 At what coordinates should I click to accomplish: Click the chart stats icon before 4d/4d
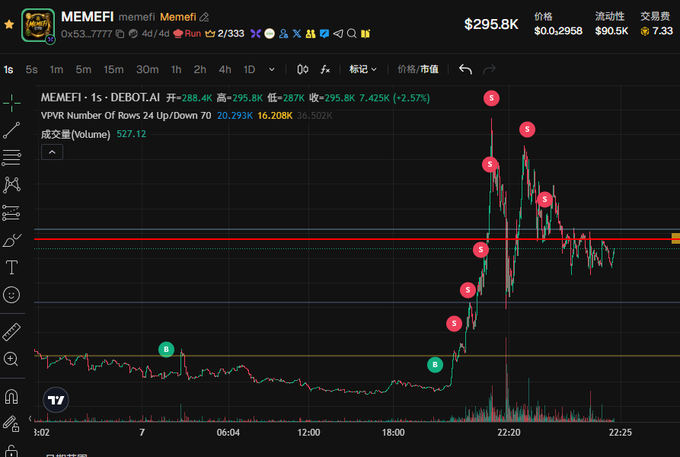[133, 34]
